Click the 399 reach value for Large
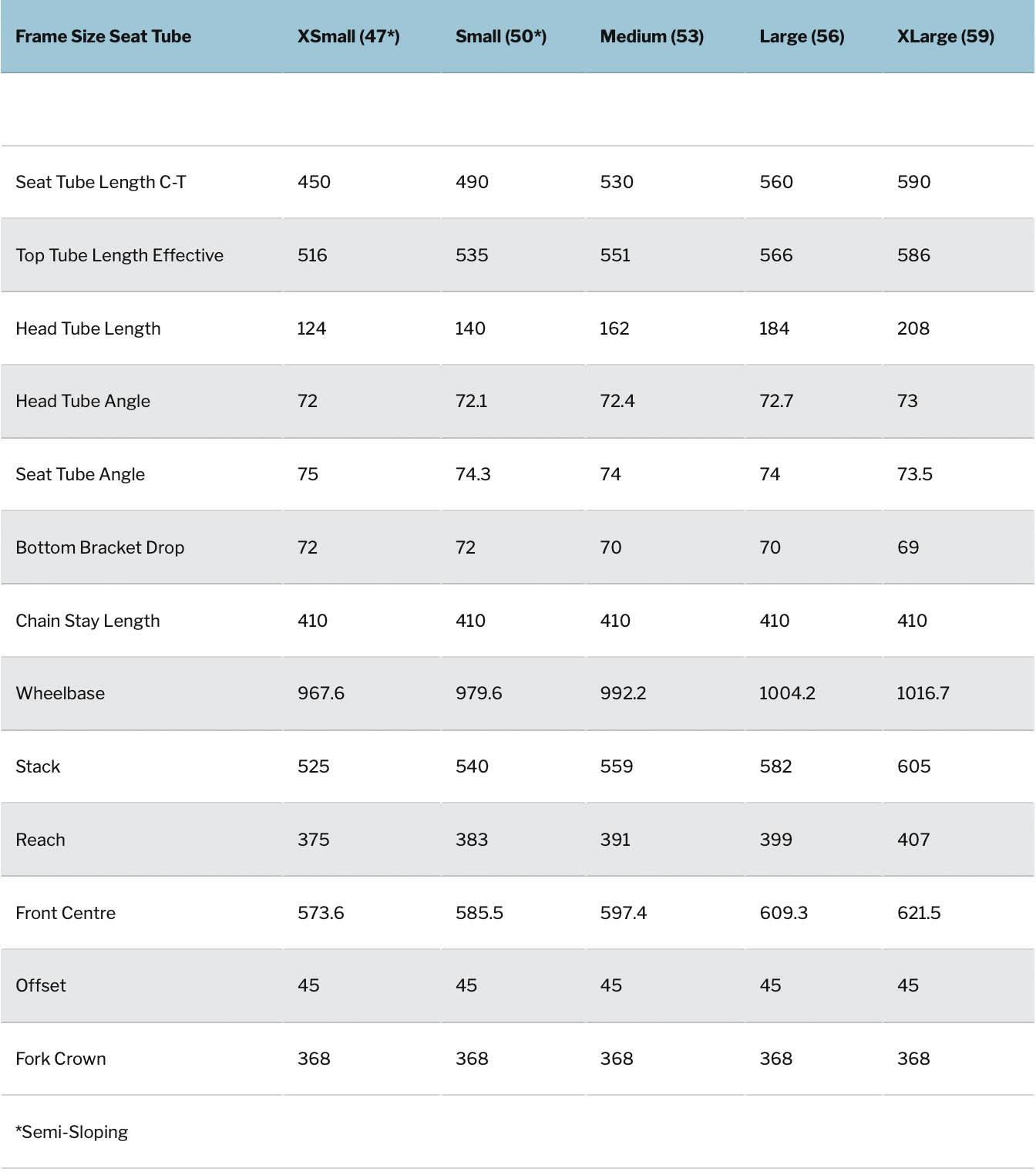1036x1172 pixels. point(775,840)
